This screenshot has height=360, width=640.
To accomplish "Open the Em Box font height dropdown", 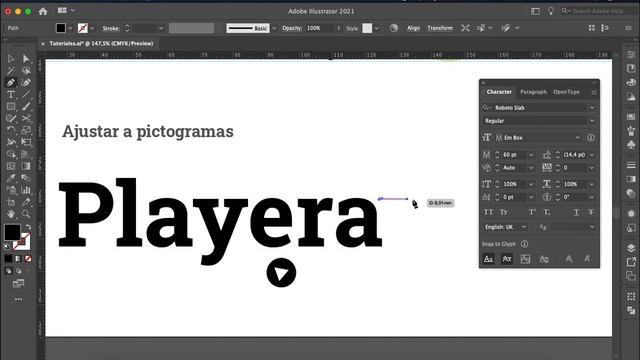I will coord(578,138).
